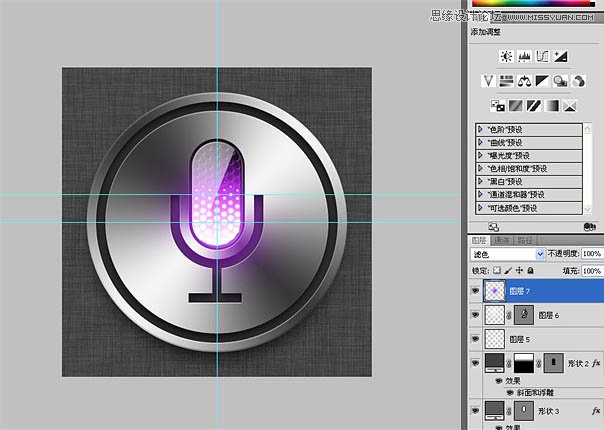
Task: Add a Levels adjustment from histogram icon
Action: pyautogui.click(x=524, y=57)
